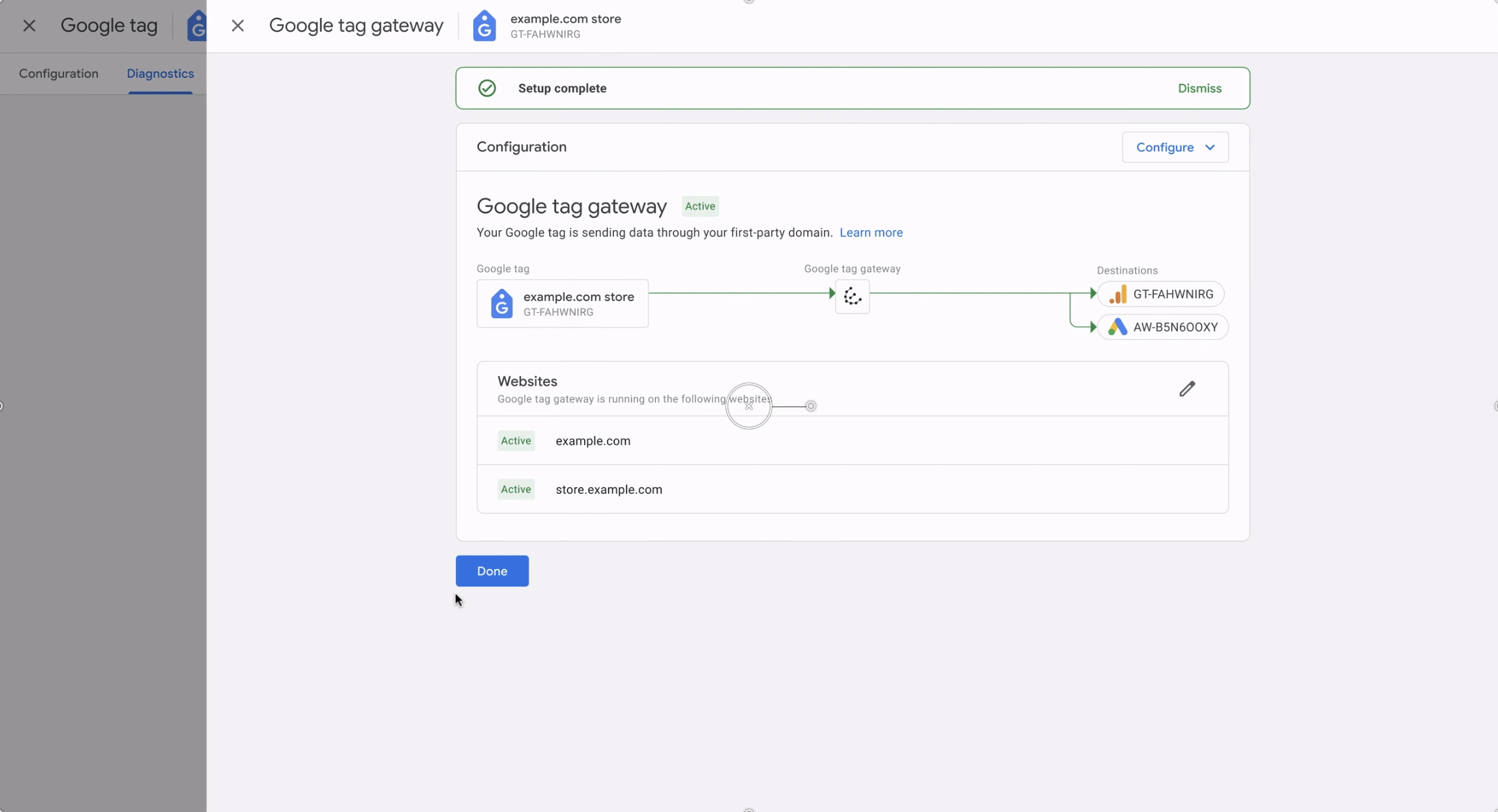The height and width of the screenshot is (812, 1498).
Task: Select the store.example.com website row
Action: pos(853,489)
